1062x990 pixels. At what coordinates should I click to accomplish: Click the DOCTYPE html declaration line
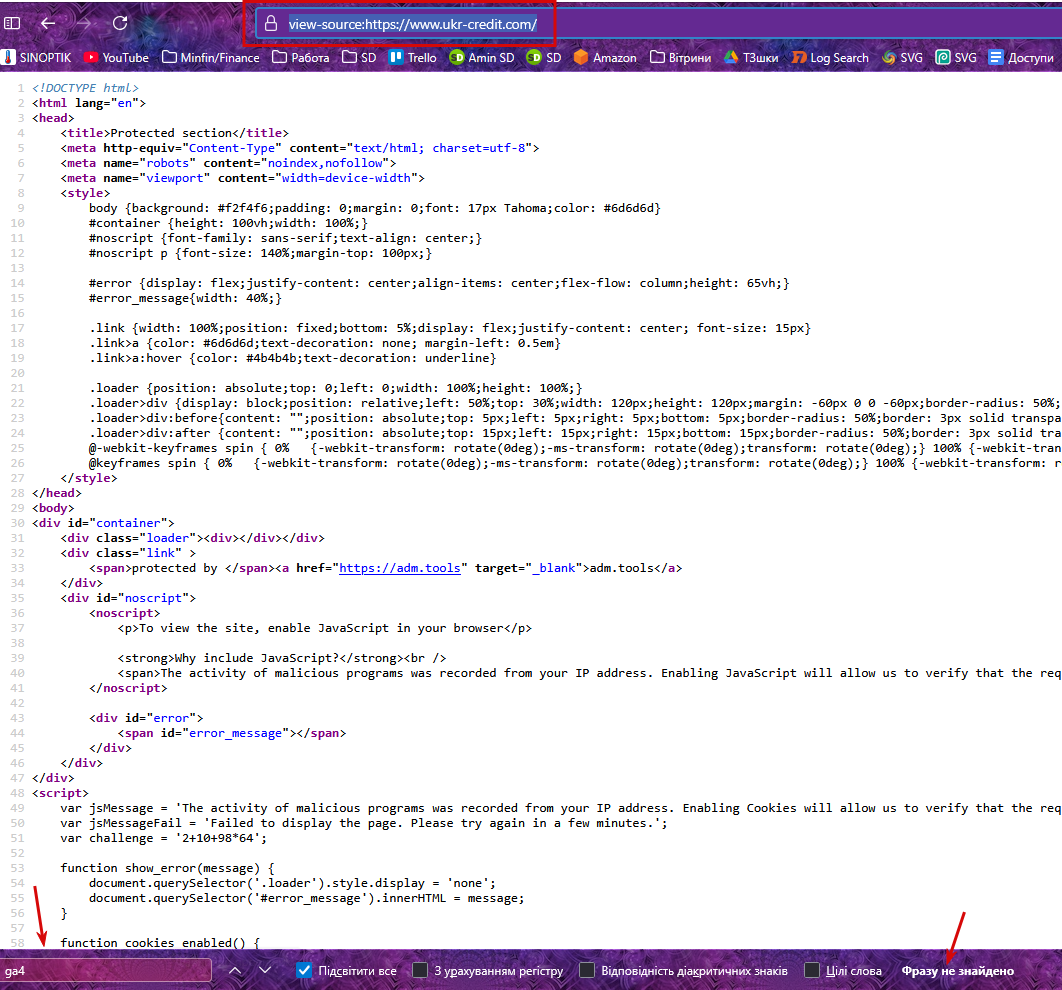click(x=85, y=88)
